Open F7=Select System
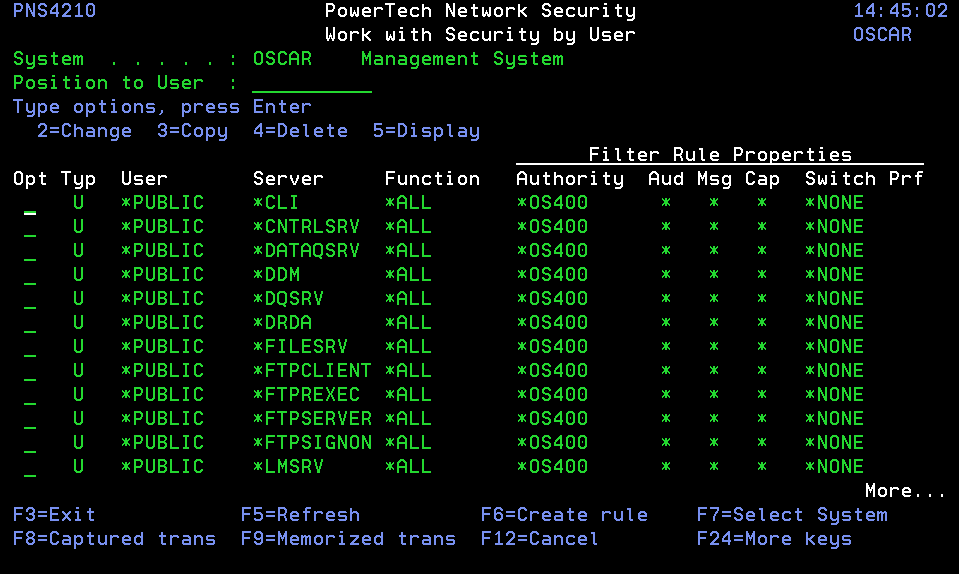This screenshot has height=574, width=959. tap(792, 515)
